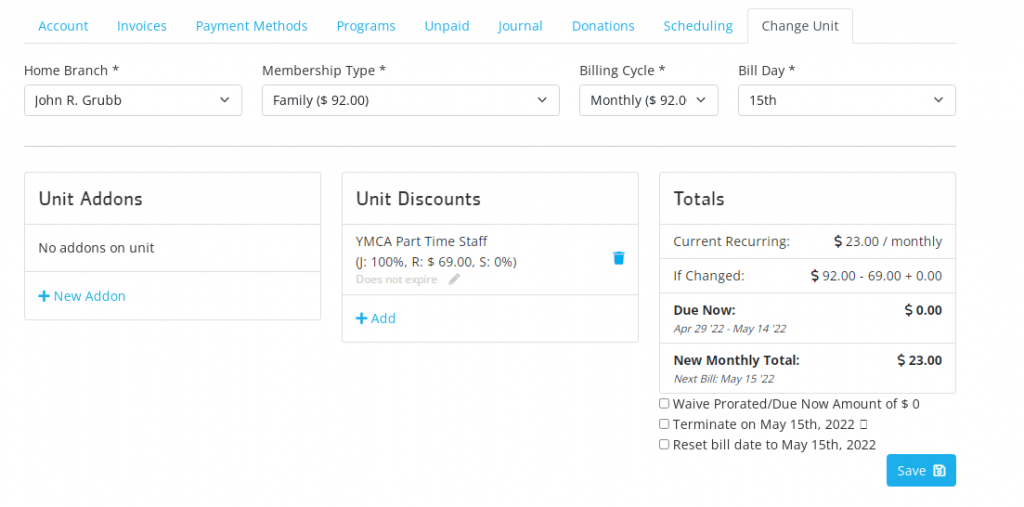This screenshot has height=507, width=1024.
Task: Delete the YMCA Part Time Staff discount
Action: (x=618, y=258)
